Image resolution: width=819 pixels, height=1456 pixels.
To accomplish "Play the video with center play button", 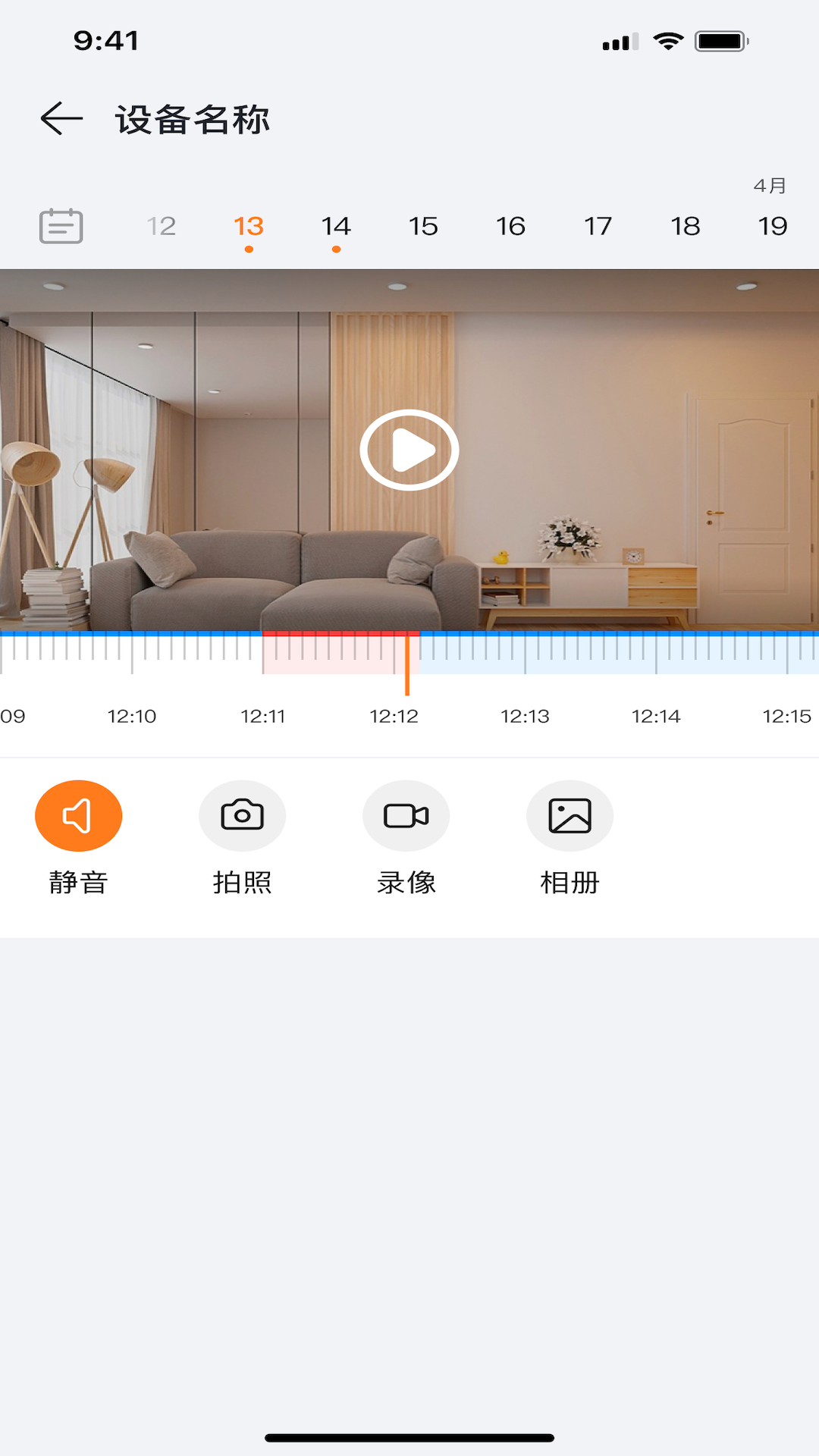I will click(409, 450).
